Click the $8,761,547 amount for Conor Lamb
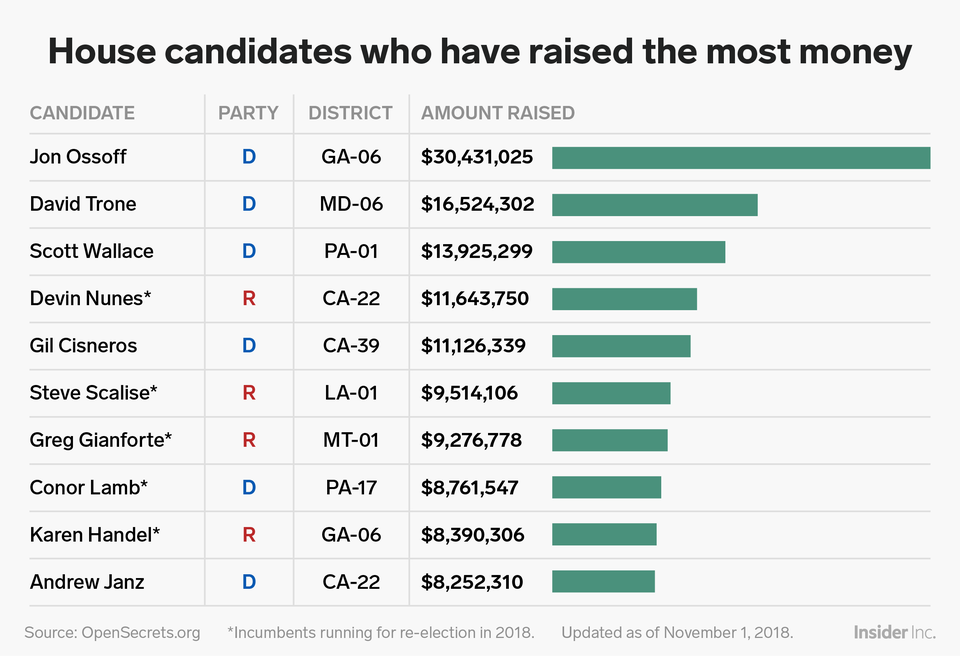960x656 pixels. [470, 488]
